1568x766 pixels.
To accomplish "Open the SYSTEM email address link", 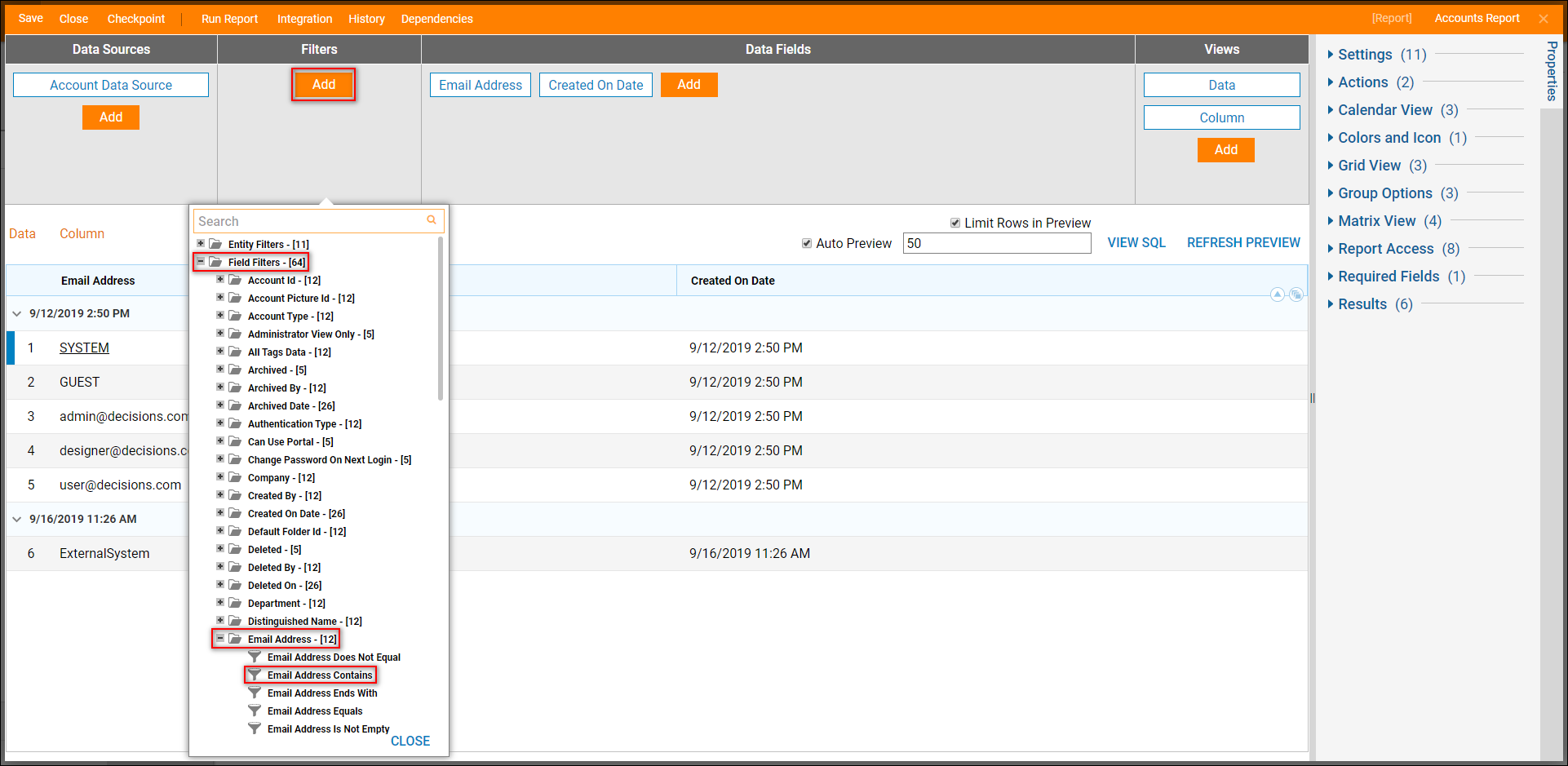I will click(84, 348).
